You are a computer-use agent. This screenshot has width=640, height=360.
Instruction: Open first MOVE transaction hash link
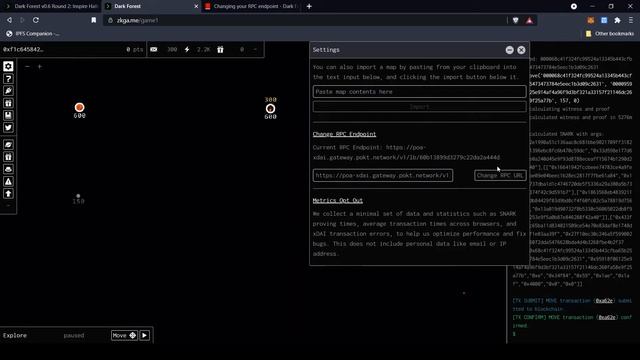(x=604, y=301)
